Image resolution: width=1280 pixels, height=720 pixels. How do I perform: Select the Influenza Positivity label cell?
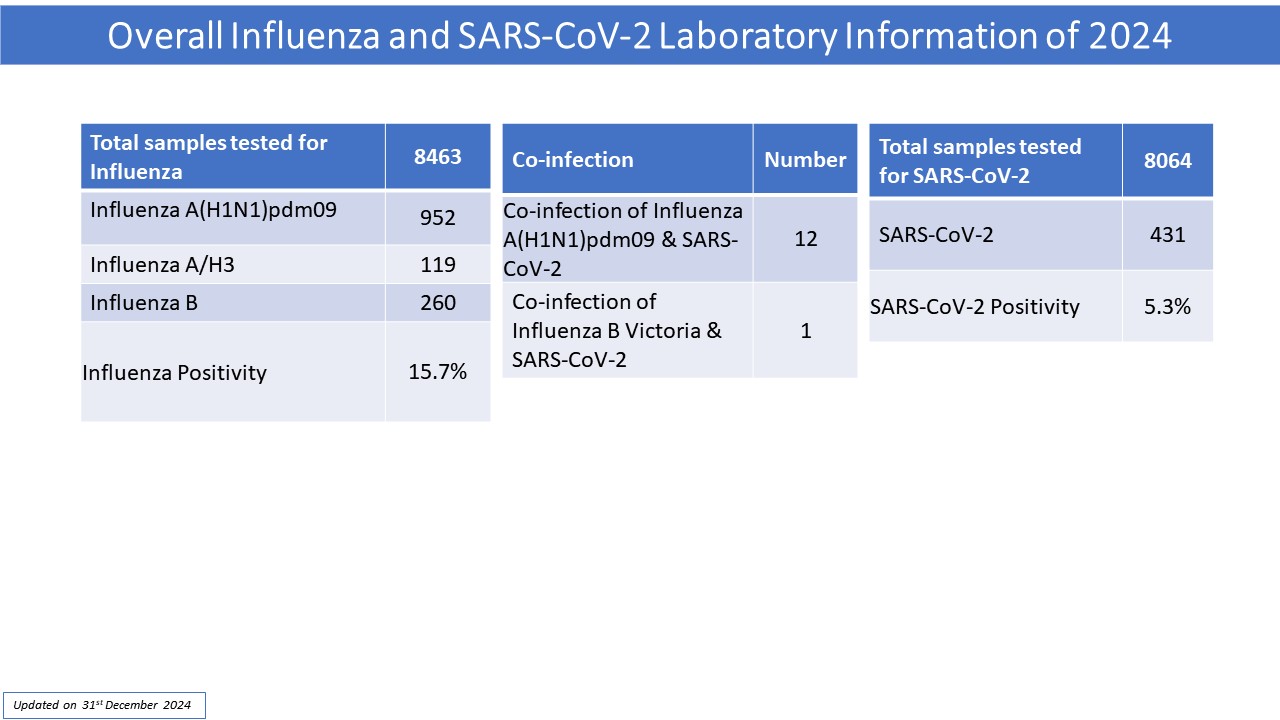coord(232,372)
